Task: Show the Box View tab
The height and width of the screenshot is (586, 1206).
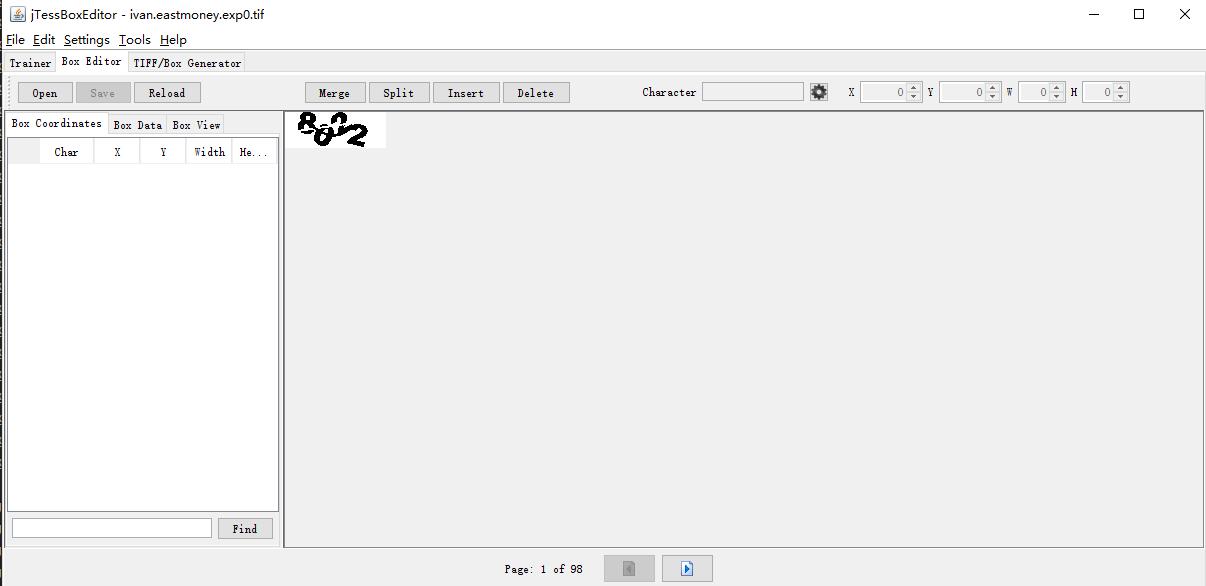Action: point(196,125)
